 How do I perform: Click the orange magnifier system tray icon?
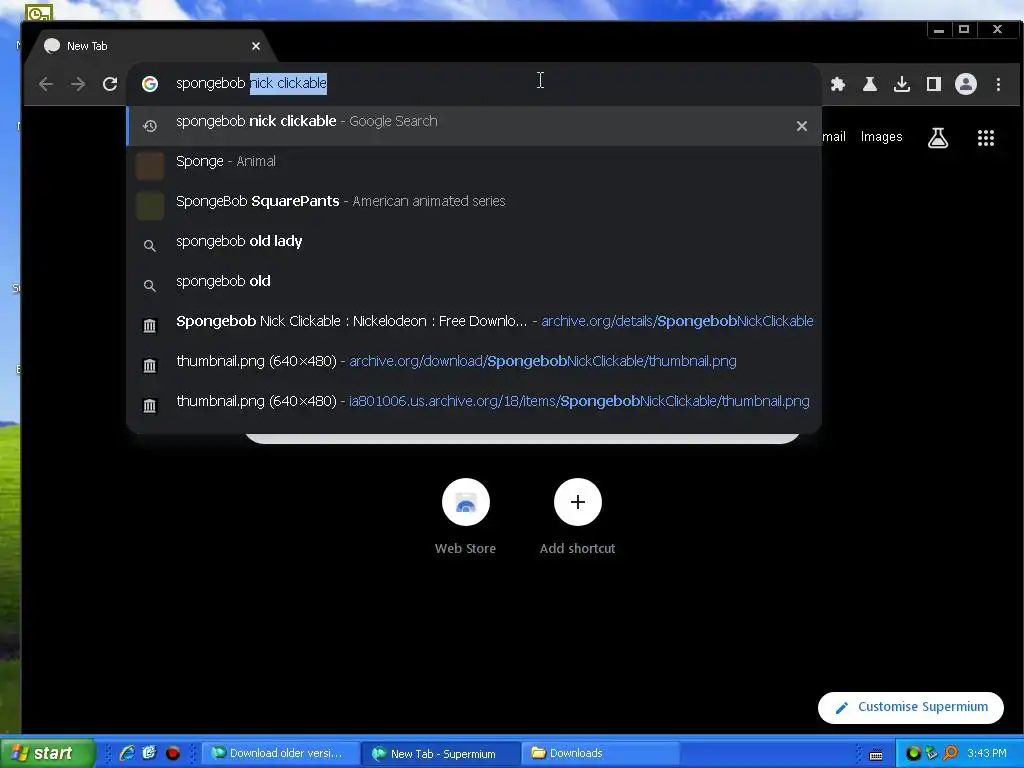tap(950, 753)
